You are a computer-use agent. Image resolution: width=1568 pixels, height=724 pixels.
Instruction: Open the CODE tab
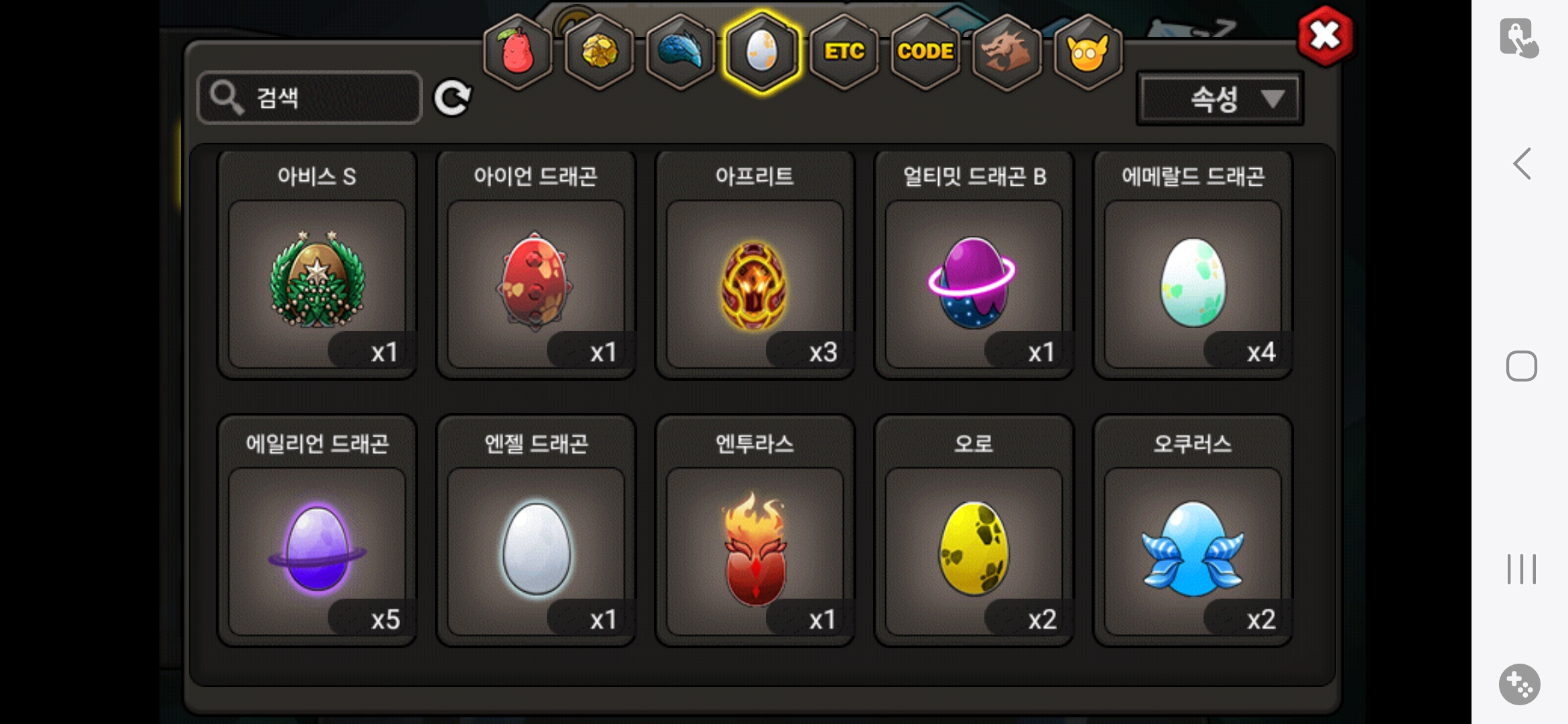click(925, 52)
